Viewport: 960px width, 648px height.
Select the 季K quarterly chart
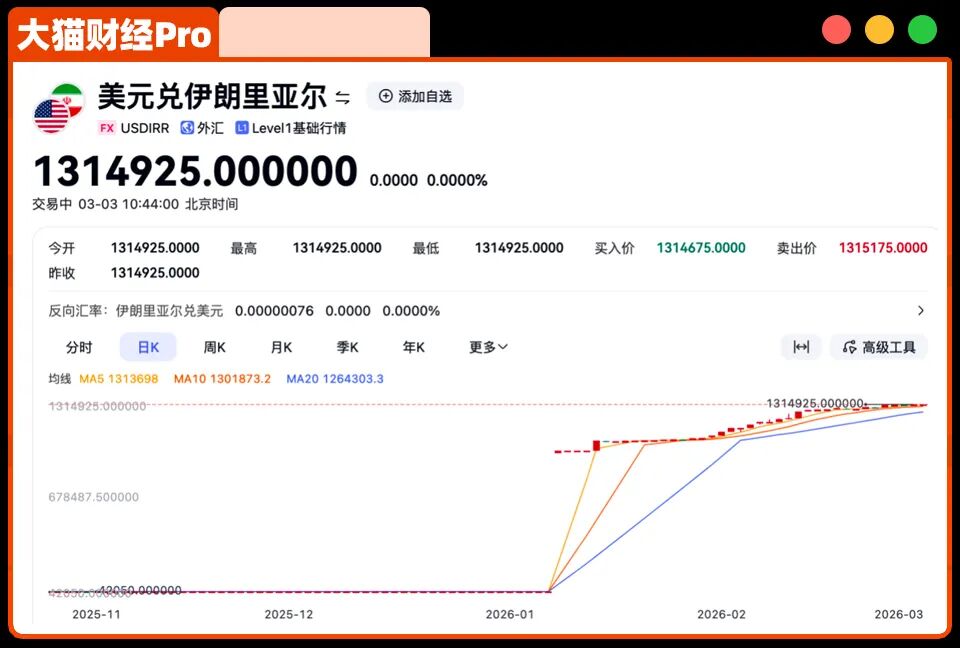[347, 347]
